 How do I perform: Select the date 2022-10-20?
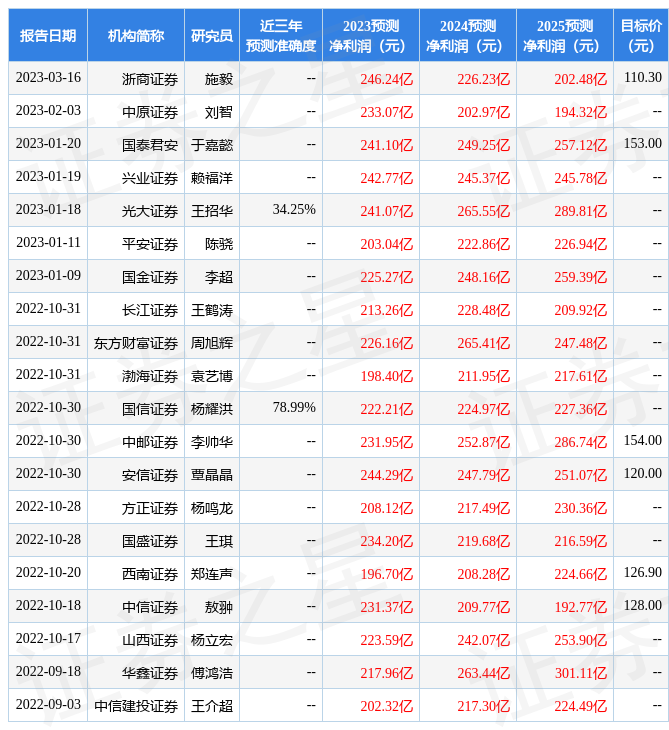[48, 573]
